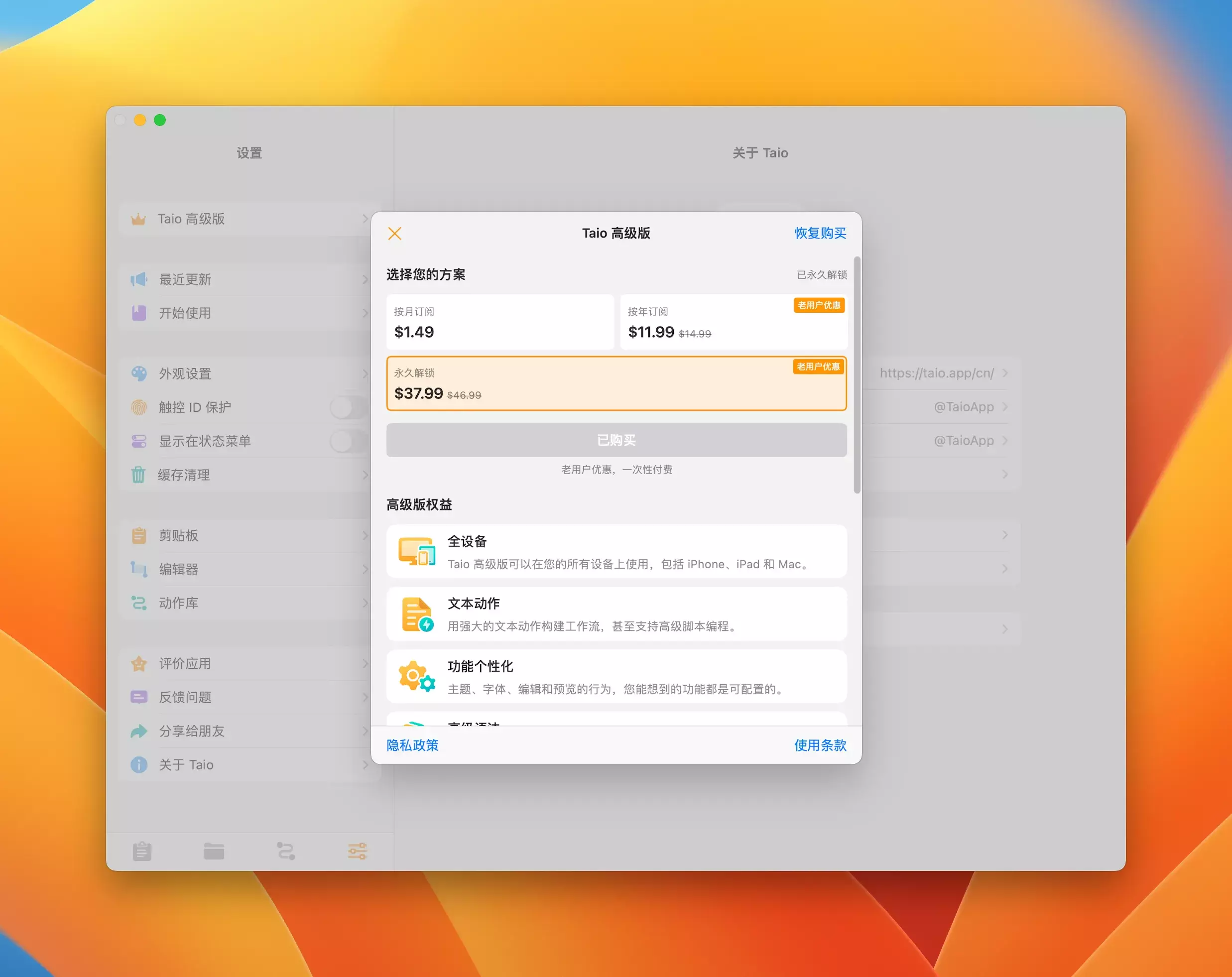
Task: Toggle the 显示在状态菜单 switch
Action: pos(349,441)
